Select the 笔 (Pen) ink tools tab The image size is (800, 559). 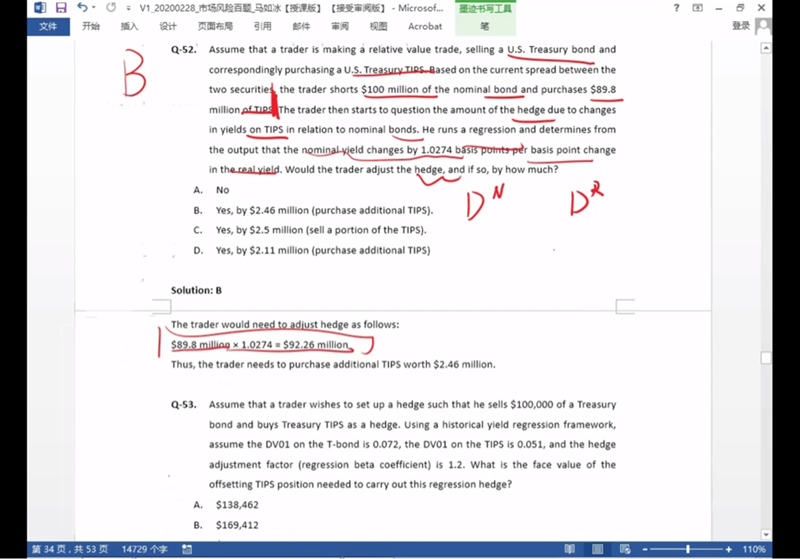(x=484, y=26)
